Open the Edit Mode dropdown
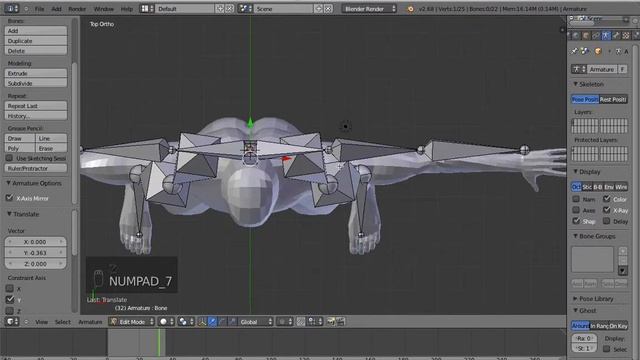This screenshot has height=360, width=640. (x=132, y=322)
